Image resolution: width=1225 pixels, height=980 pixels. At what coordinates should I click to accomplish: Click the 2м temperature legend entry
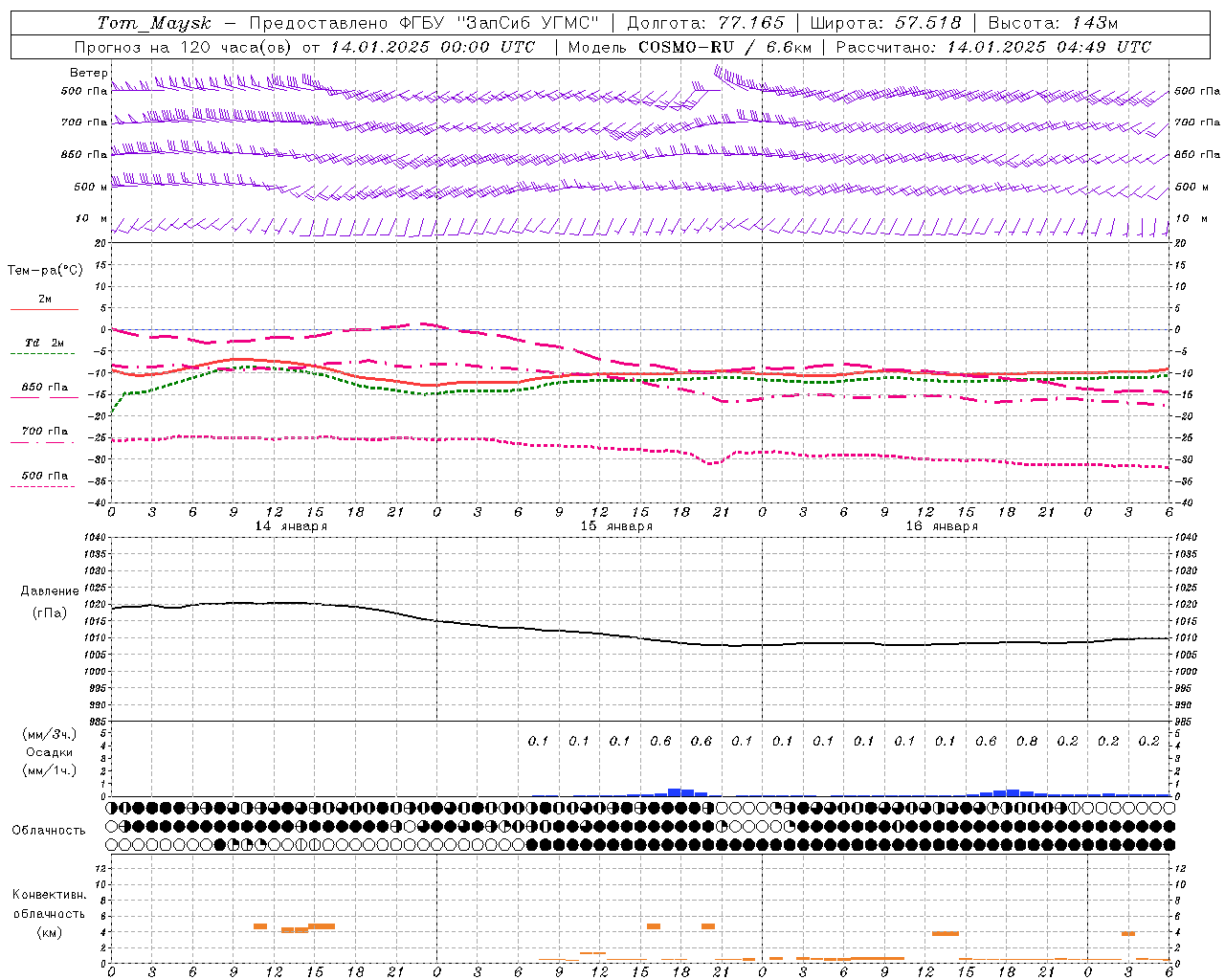[x=45, y=299]
